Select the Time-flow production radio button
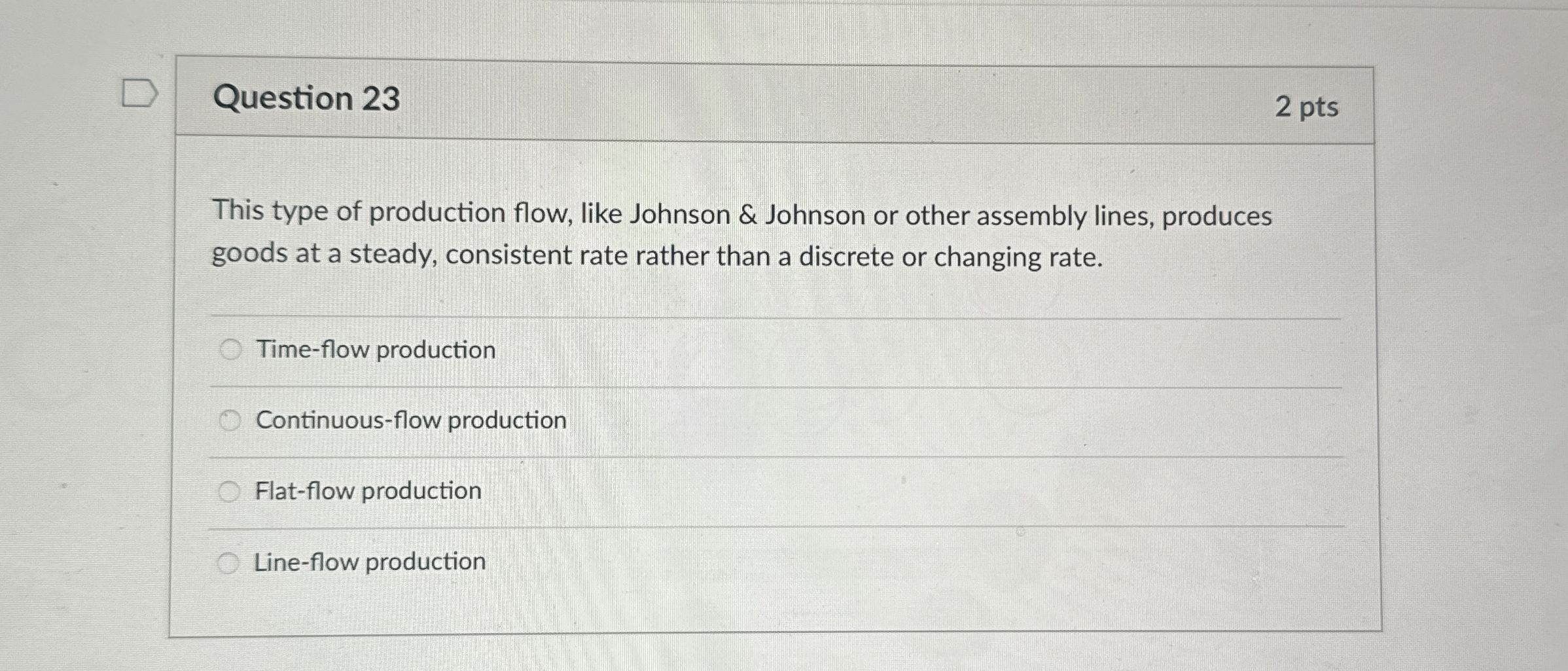1568x671 pixels. tap(230, 350)
